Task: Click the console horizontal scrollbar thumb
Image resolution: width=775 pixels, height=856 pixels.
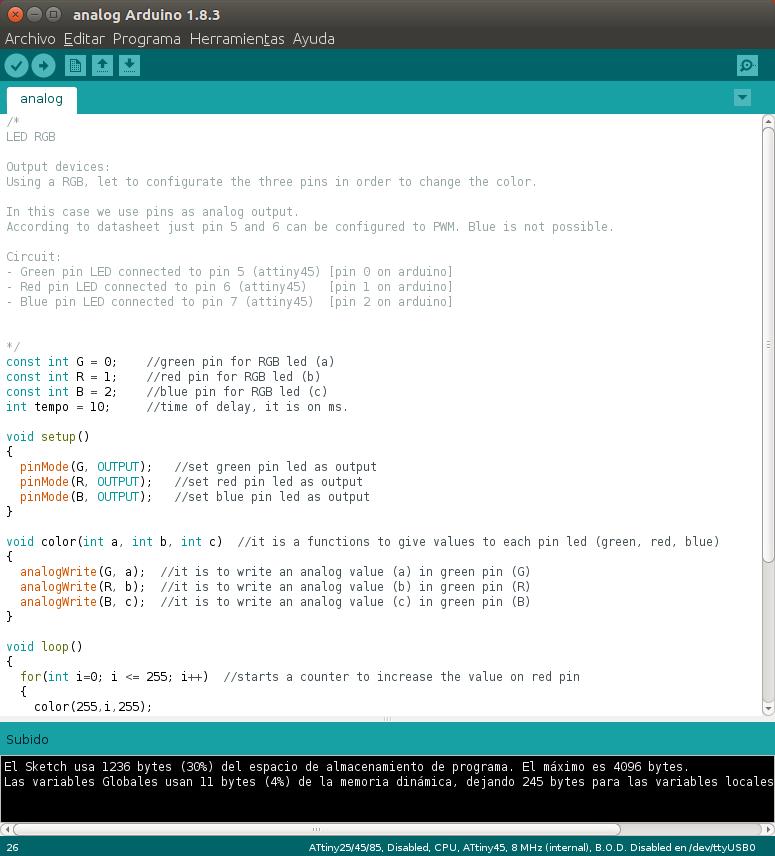Action: point(317,829)
